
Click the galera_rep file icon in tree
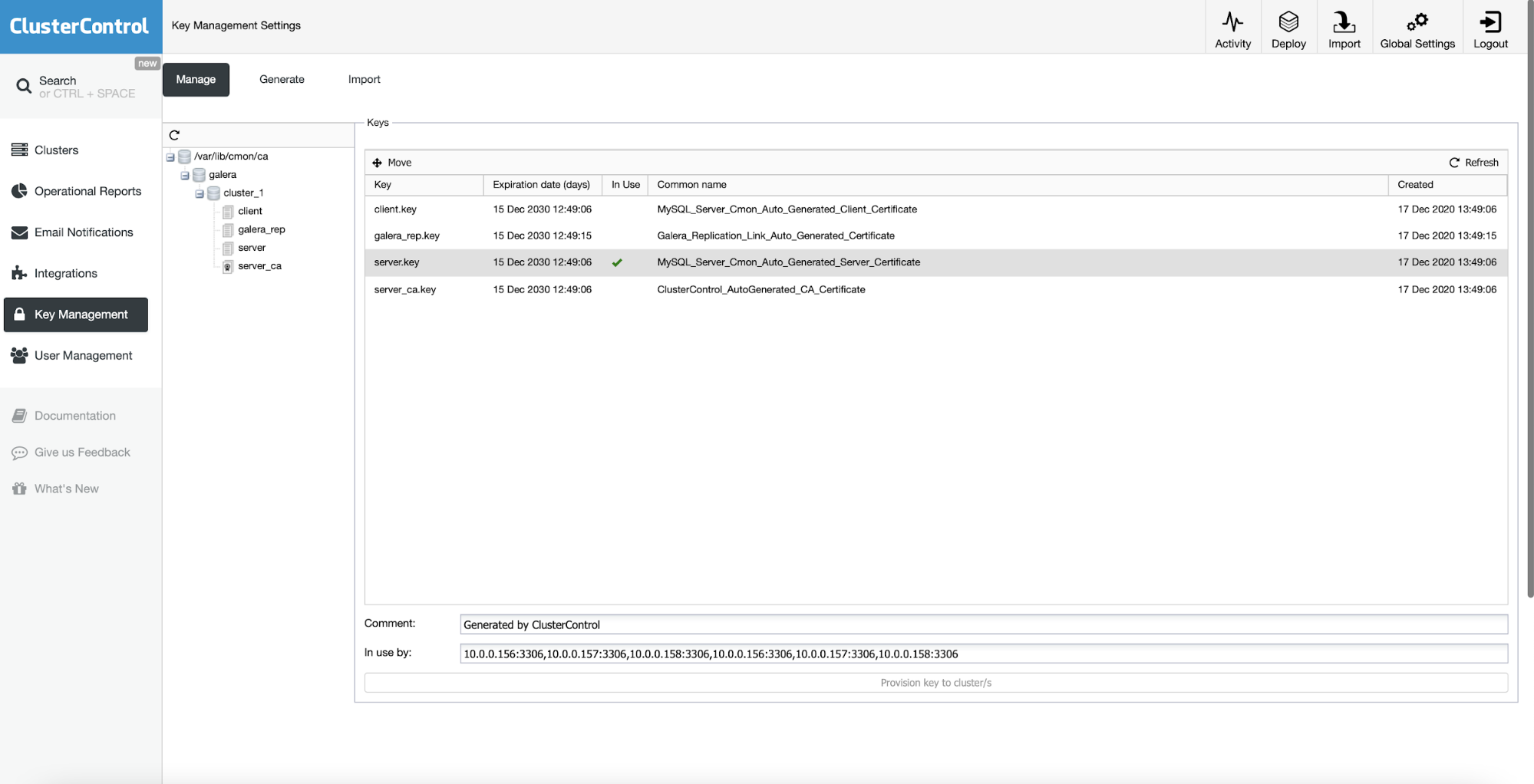pos(228,229)
